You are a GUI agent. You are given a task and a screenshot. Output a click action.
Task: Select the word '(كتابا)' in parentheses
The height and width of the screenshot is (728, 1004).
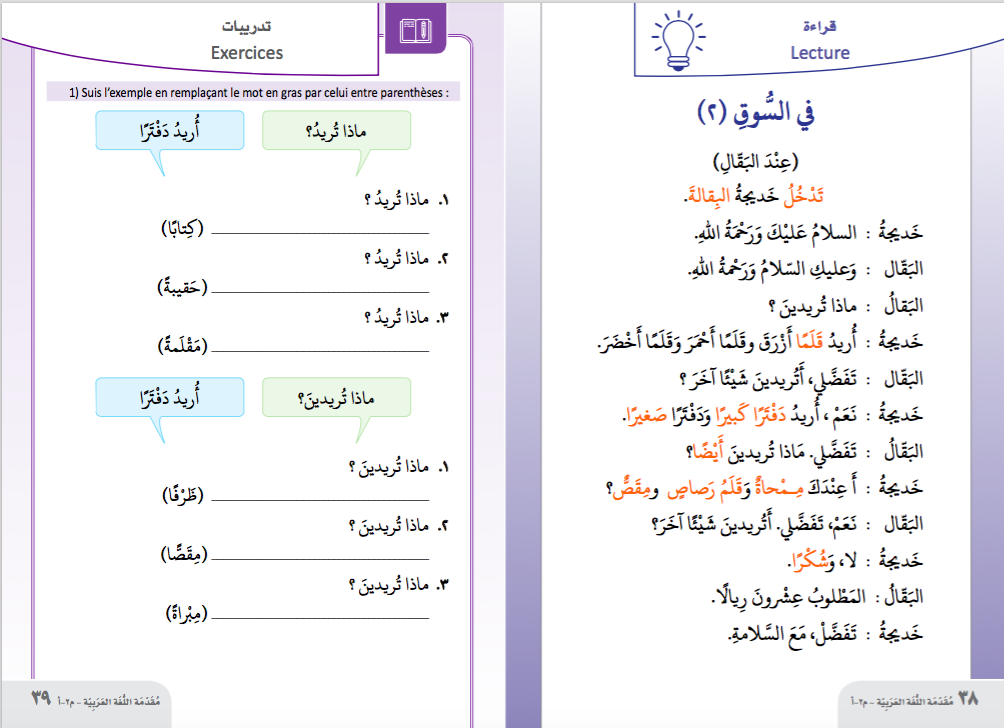[182, 228]
